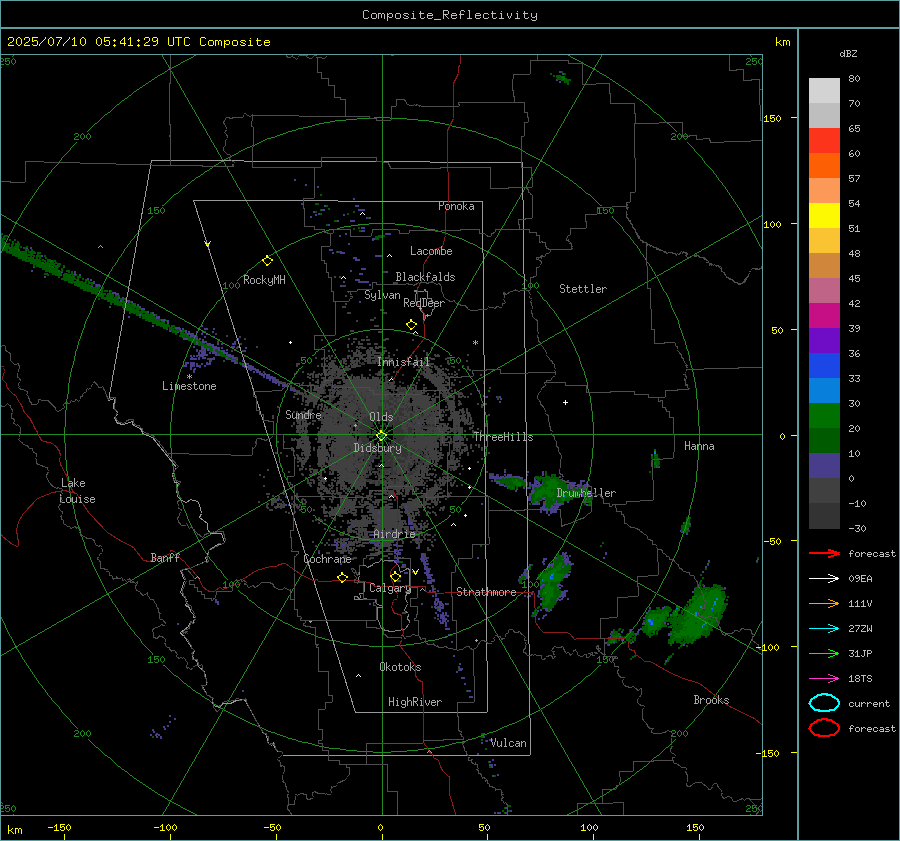Click the green storm cell east of Strathmore
Image resolution: width=900 pixels, height=841 pixels.
point(552,583)
